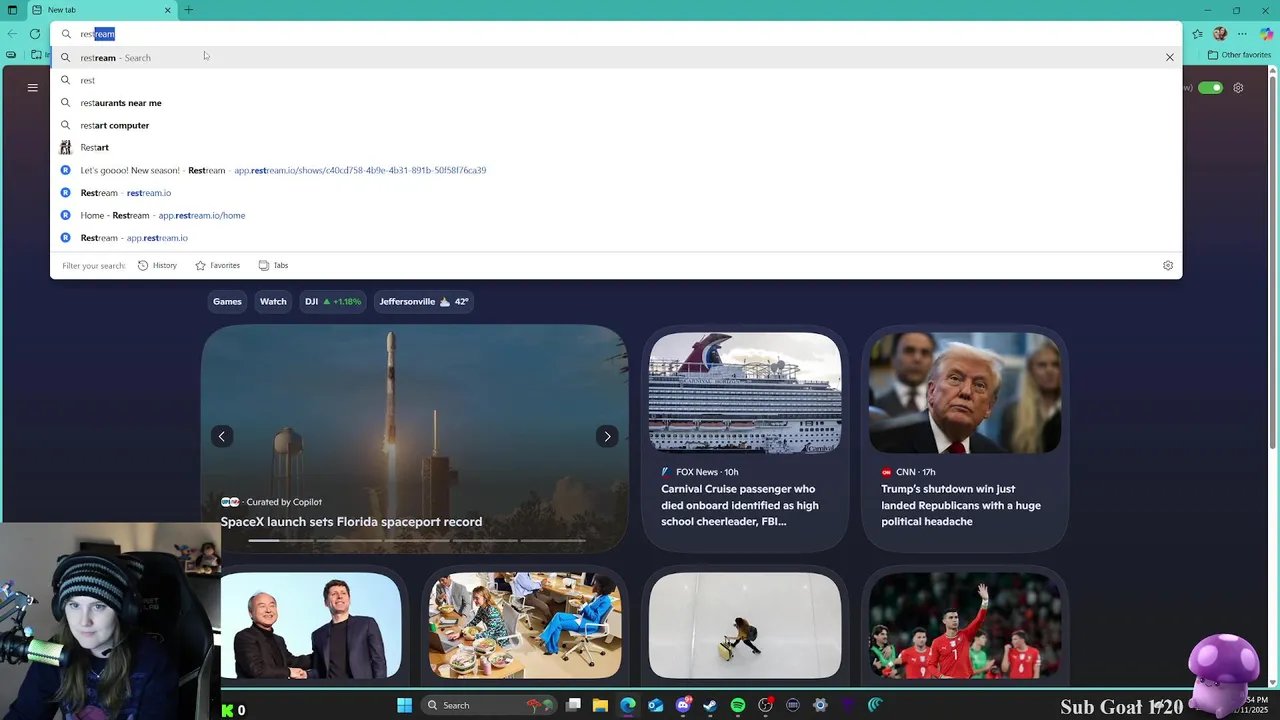
Task: Select the "restream - Search" suggestion
Action: [615, 57]
